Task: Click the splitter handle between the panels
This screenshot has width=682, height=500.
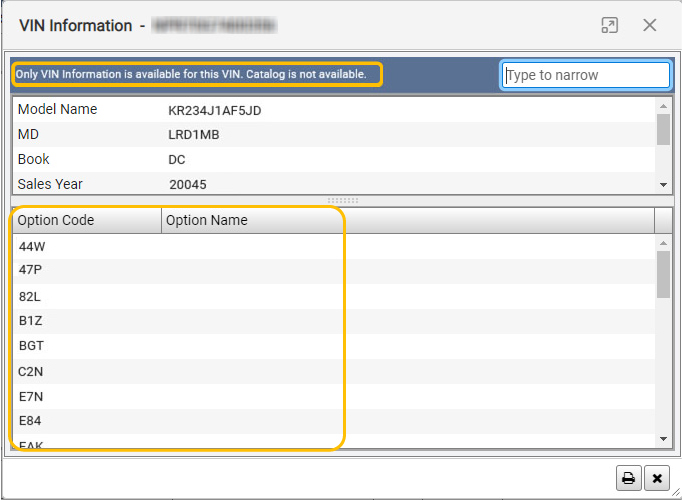Action: (x=341, y=200)
